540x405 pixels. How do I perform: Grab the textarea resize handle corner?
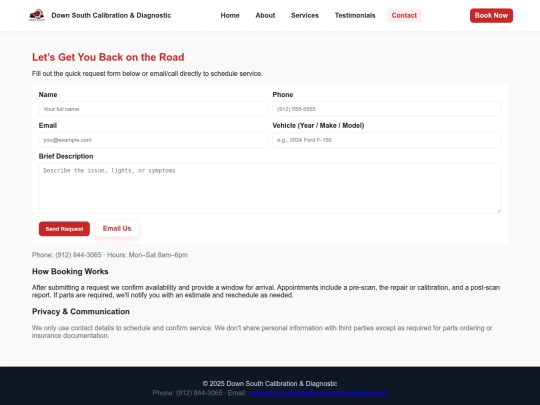[x=499, y=211]
